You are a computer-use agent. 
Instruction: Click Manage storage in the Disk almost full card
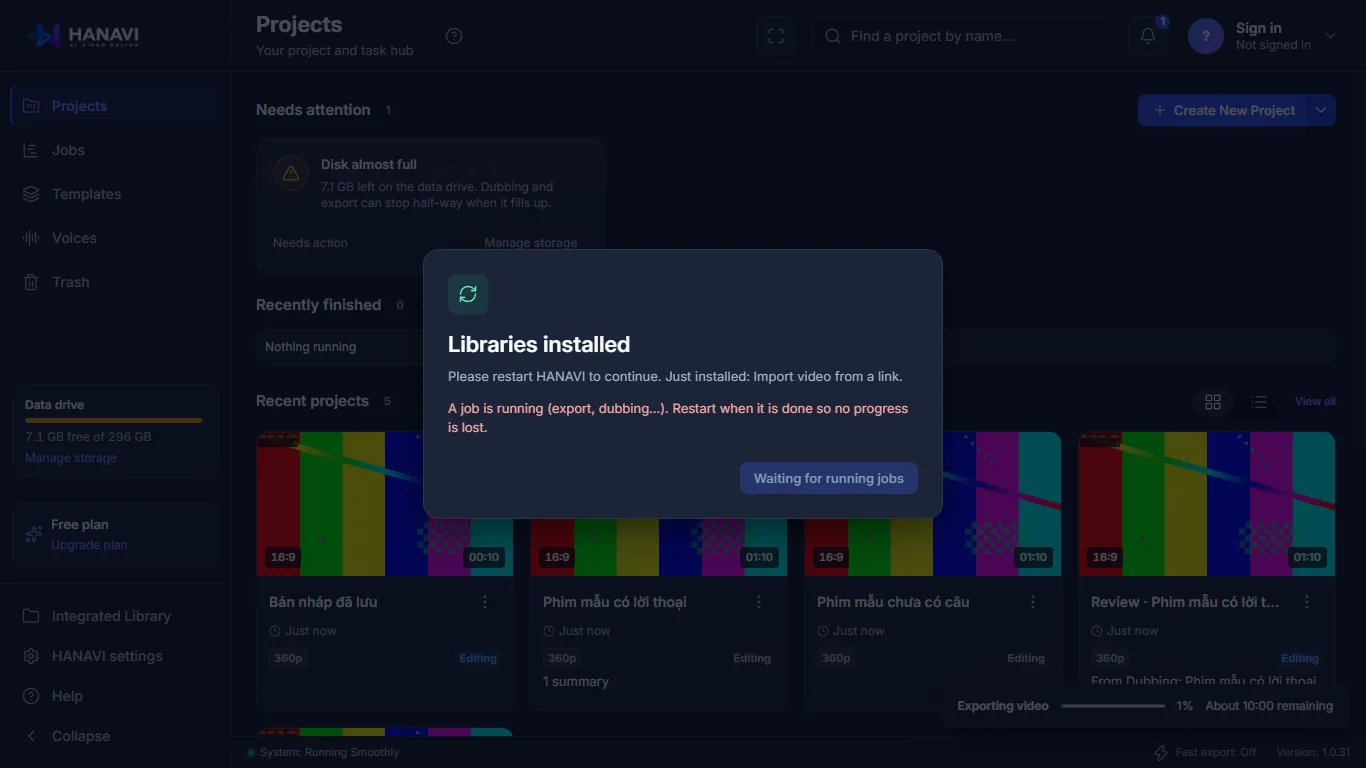click(x=531, y=243)
